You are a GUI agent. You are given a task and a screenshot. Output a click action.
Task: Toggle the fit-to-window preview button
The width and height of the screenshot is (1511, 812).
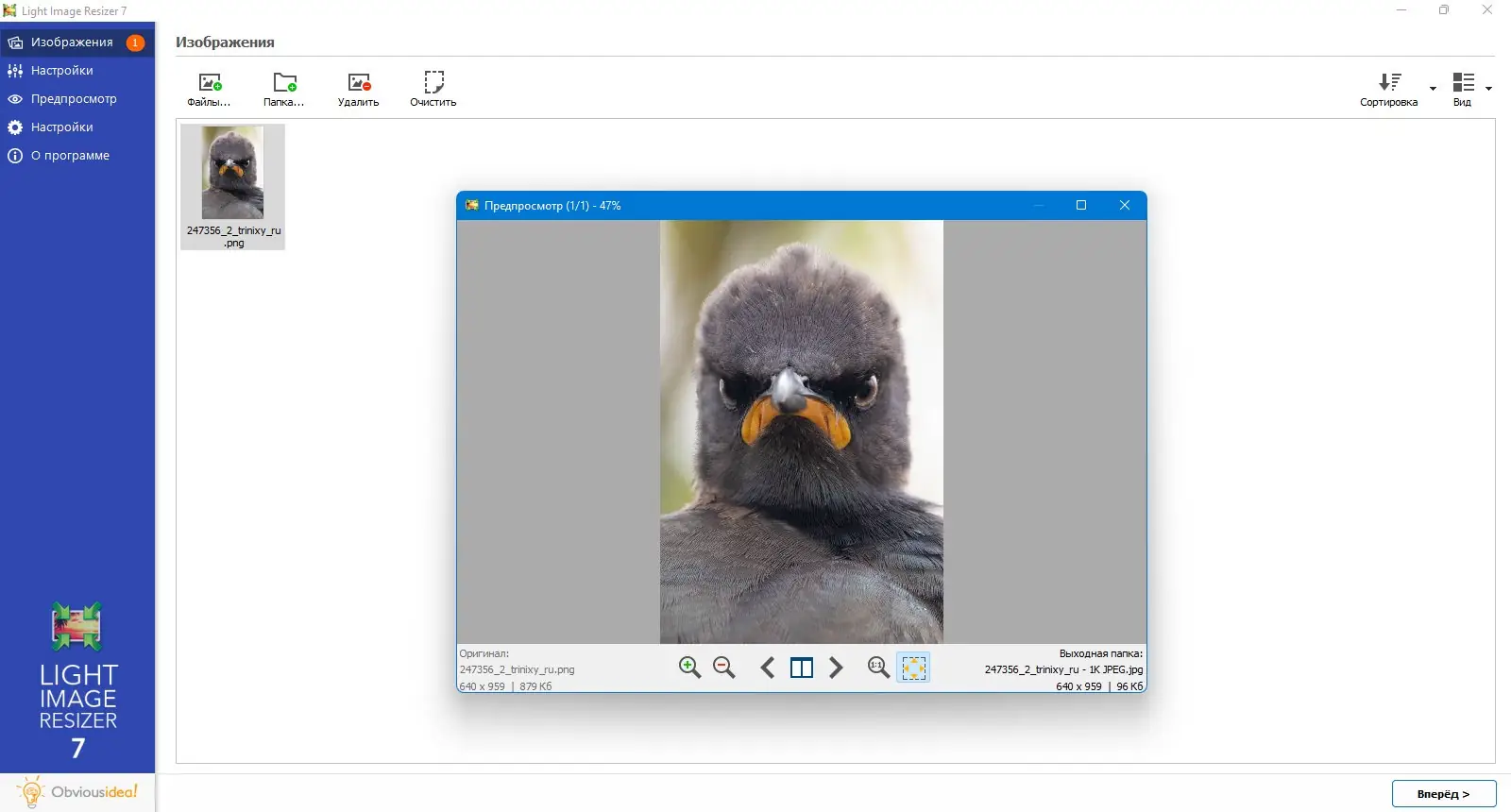tap(913, 668)
